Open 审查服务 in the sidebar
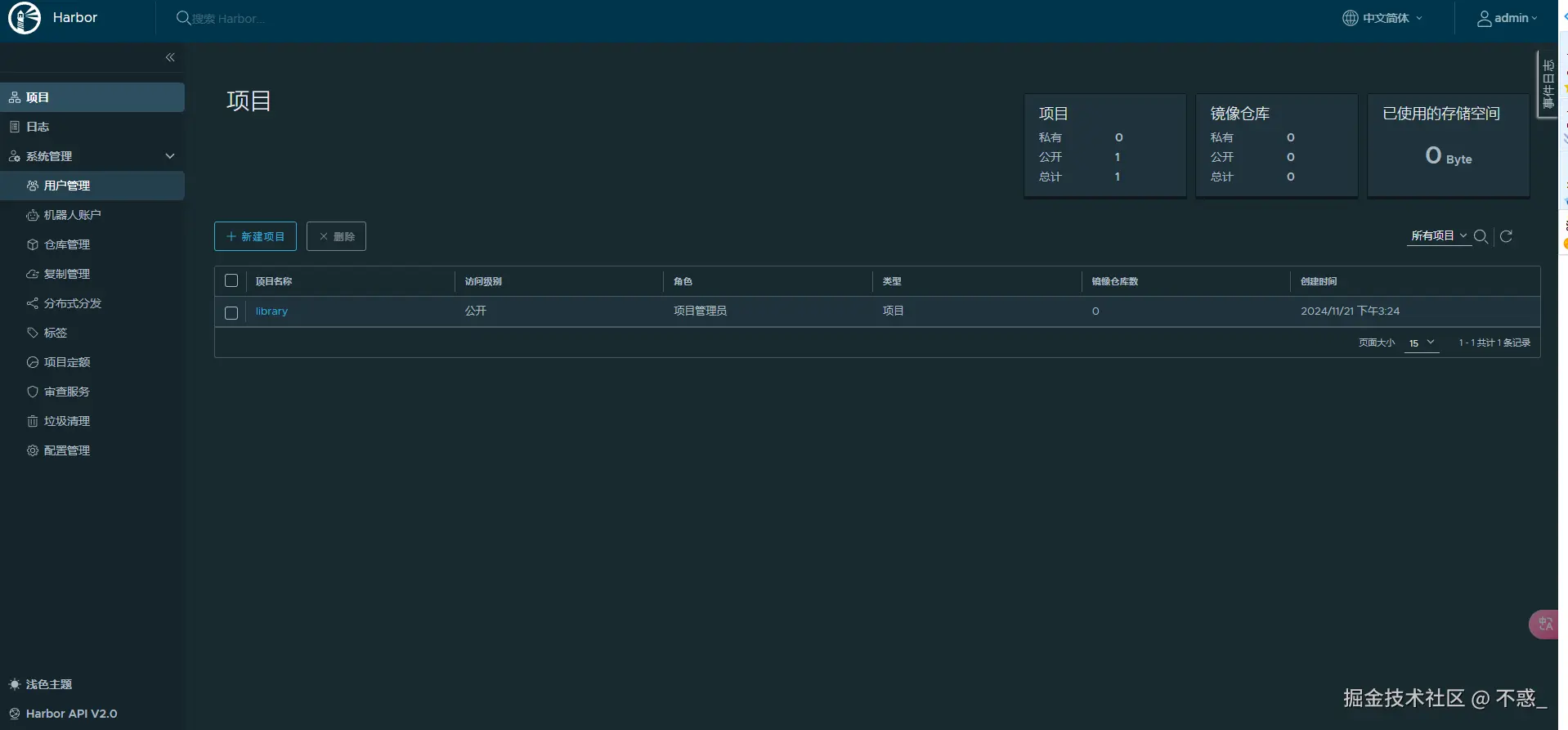 pyautogui.click(x=92, y=392)
